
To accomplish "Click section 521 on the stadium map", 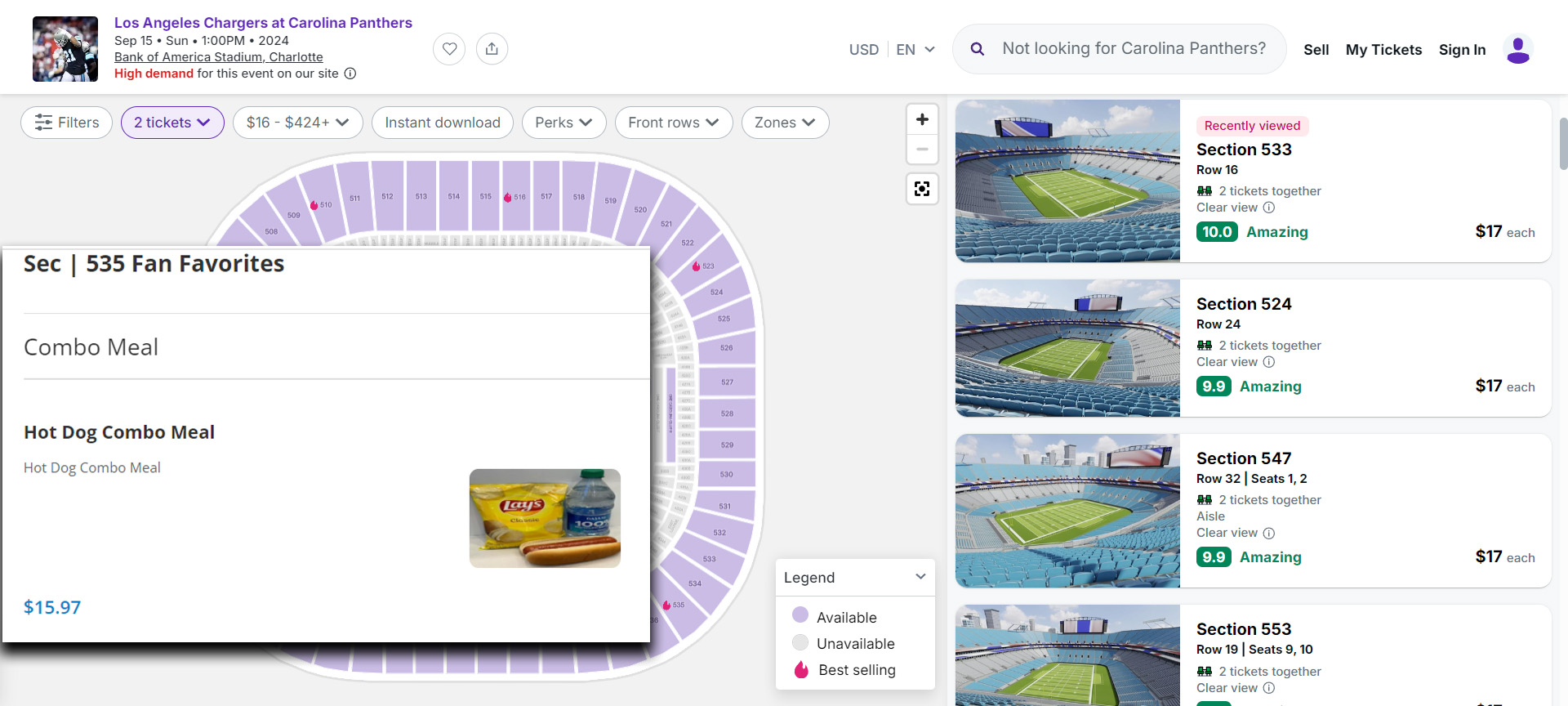I will point(666,223).
